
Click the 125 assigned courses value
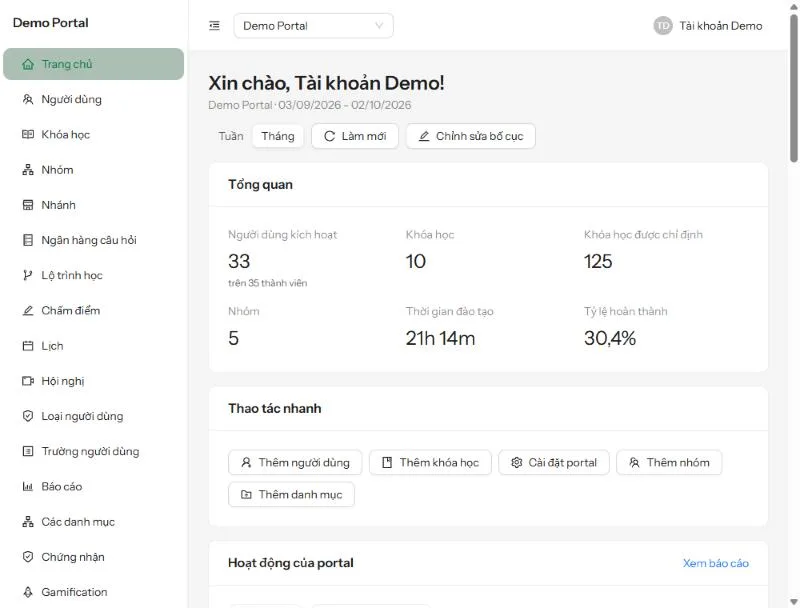coord(598,262)
